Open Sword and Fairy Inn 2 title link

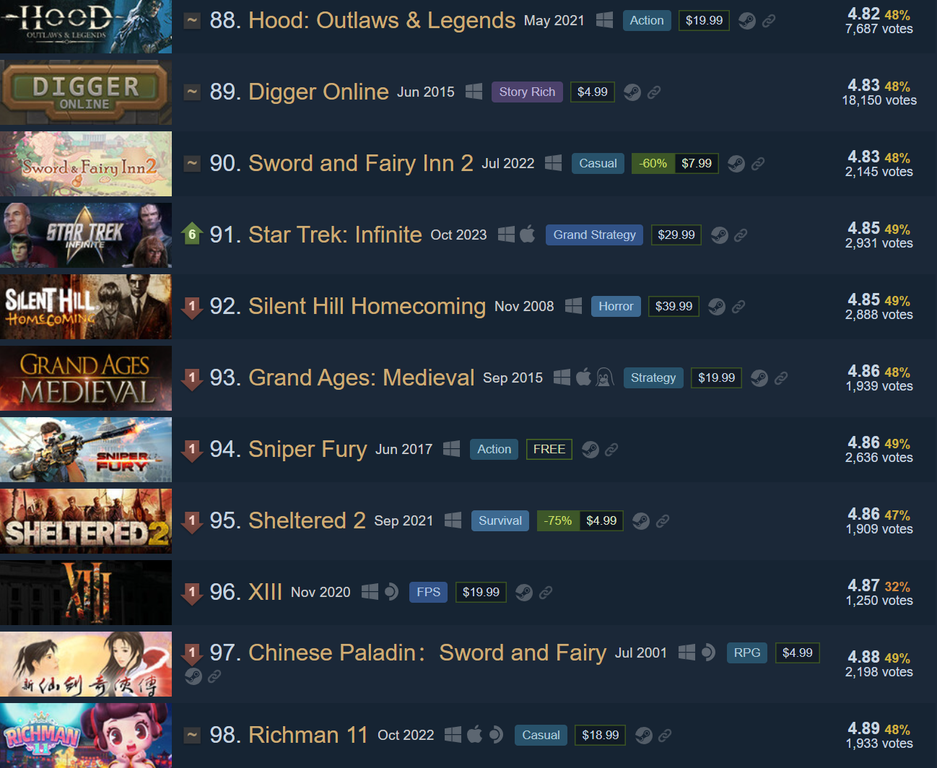click(360, 163)
